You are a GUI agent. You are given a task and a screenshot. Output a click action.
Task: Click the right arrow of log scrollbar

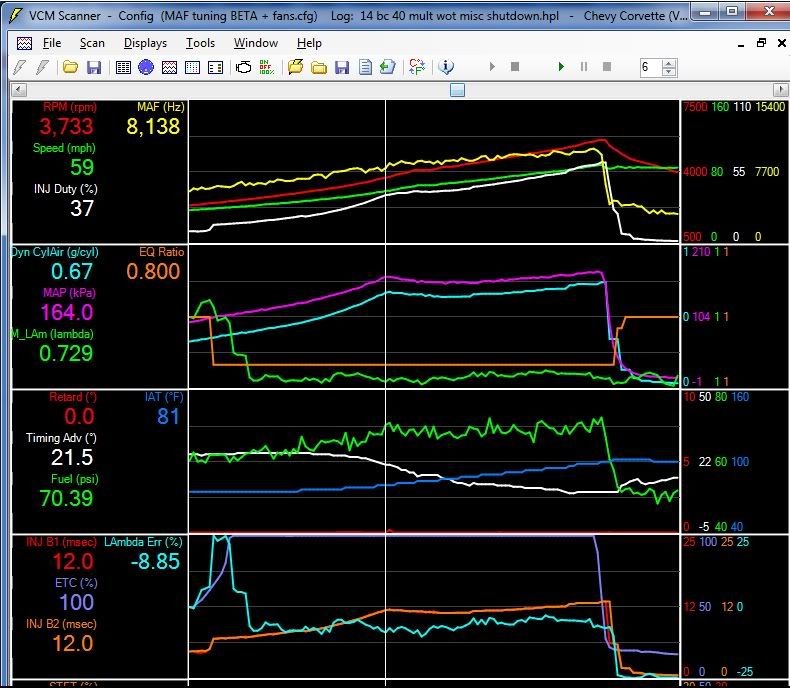780,90
